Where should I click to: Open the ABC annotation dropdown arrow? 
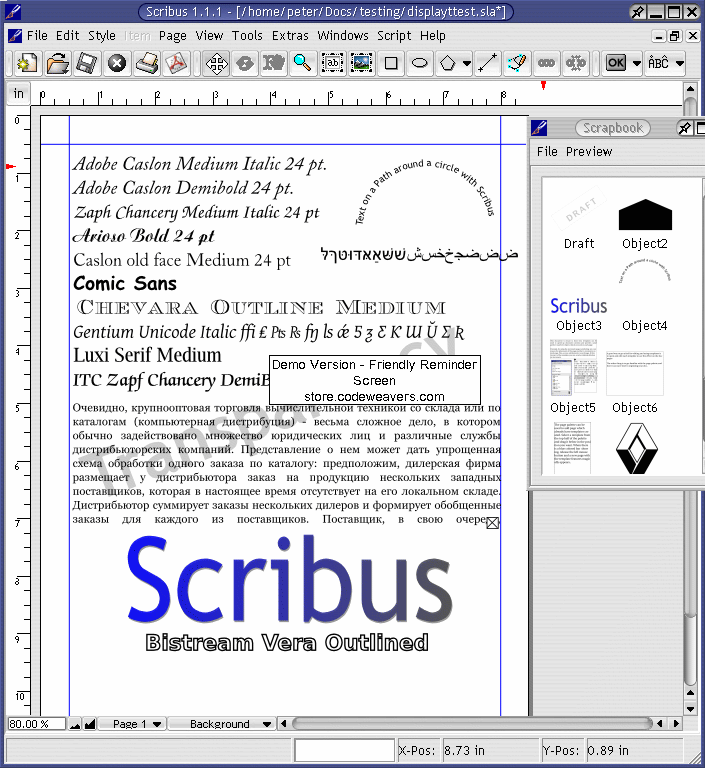pyautogui.click(x=680, y=63)
